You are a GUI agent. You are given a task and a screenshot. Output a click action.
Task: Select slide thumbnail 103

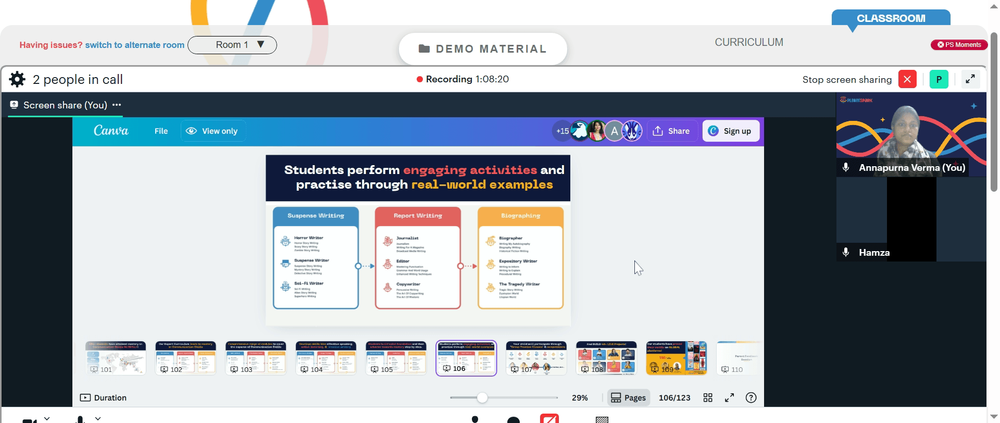(x=256, y=358)
